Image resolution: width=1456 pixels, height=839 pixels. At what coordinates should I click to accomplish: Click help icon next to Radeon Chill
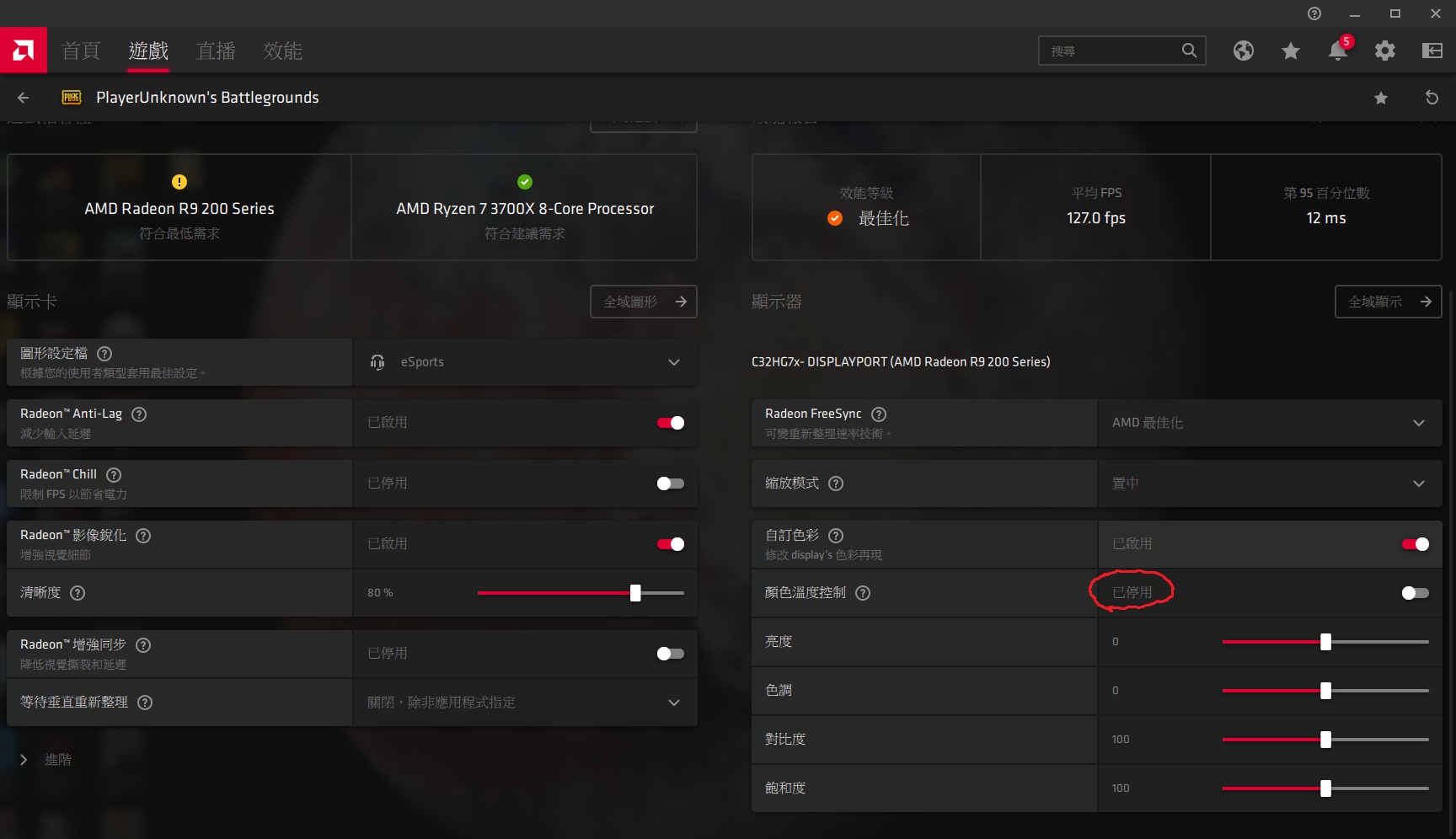(114, 475)
